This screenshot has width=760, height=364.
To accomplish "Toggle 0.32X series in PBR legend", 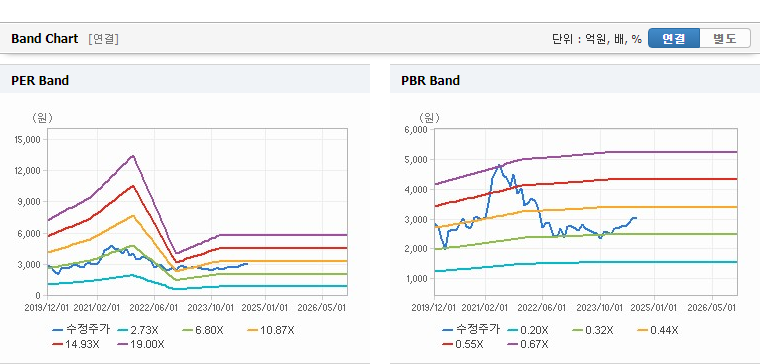I will coord(593,330).
